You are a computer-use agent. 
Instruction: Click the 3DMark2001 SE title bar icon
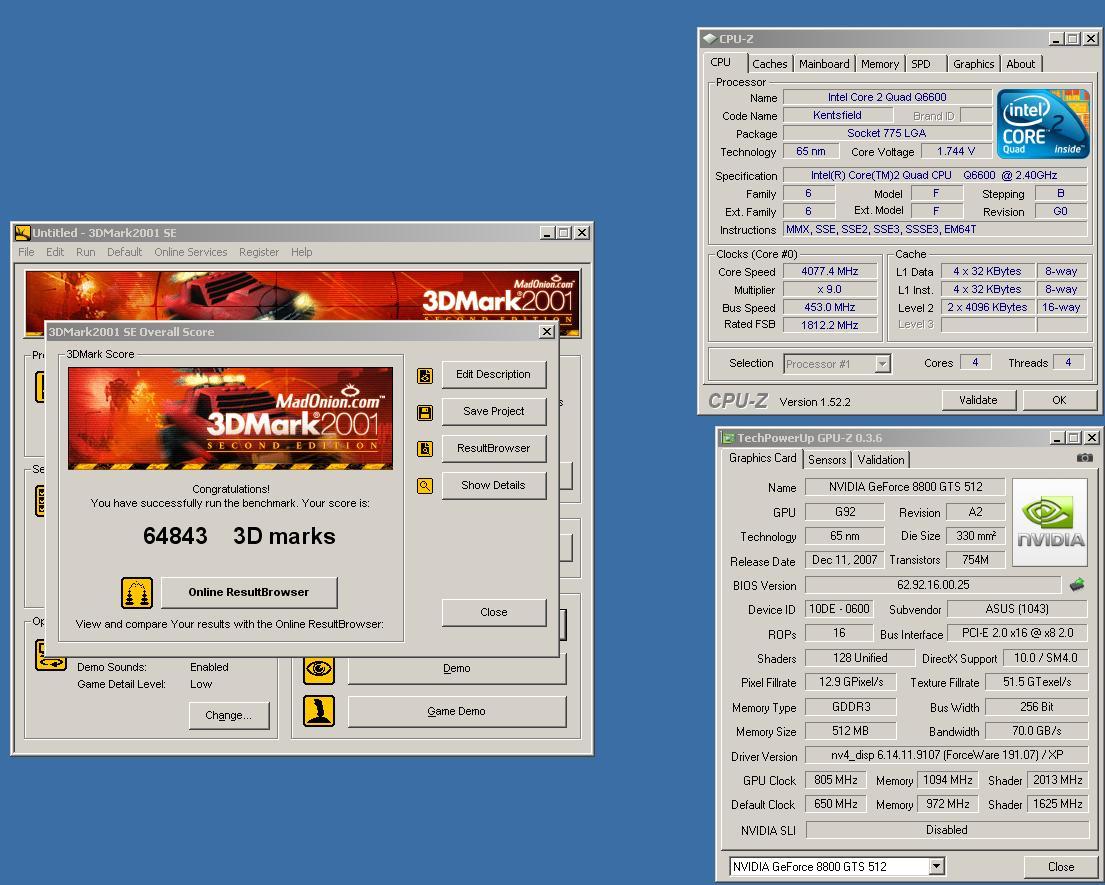23,233
